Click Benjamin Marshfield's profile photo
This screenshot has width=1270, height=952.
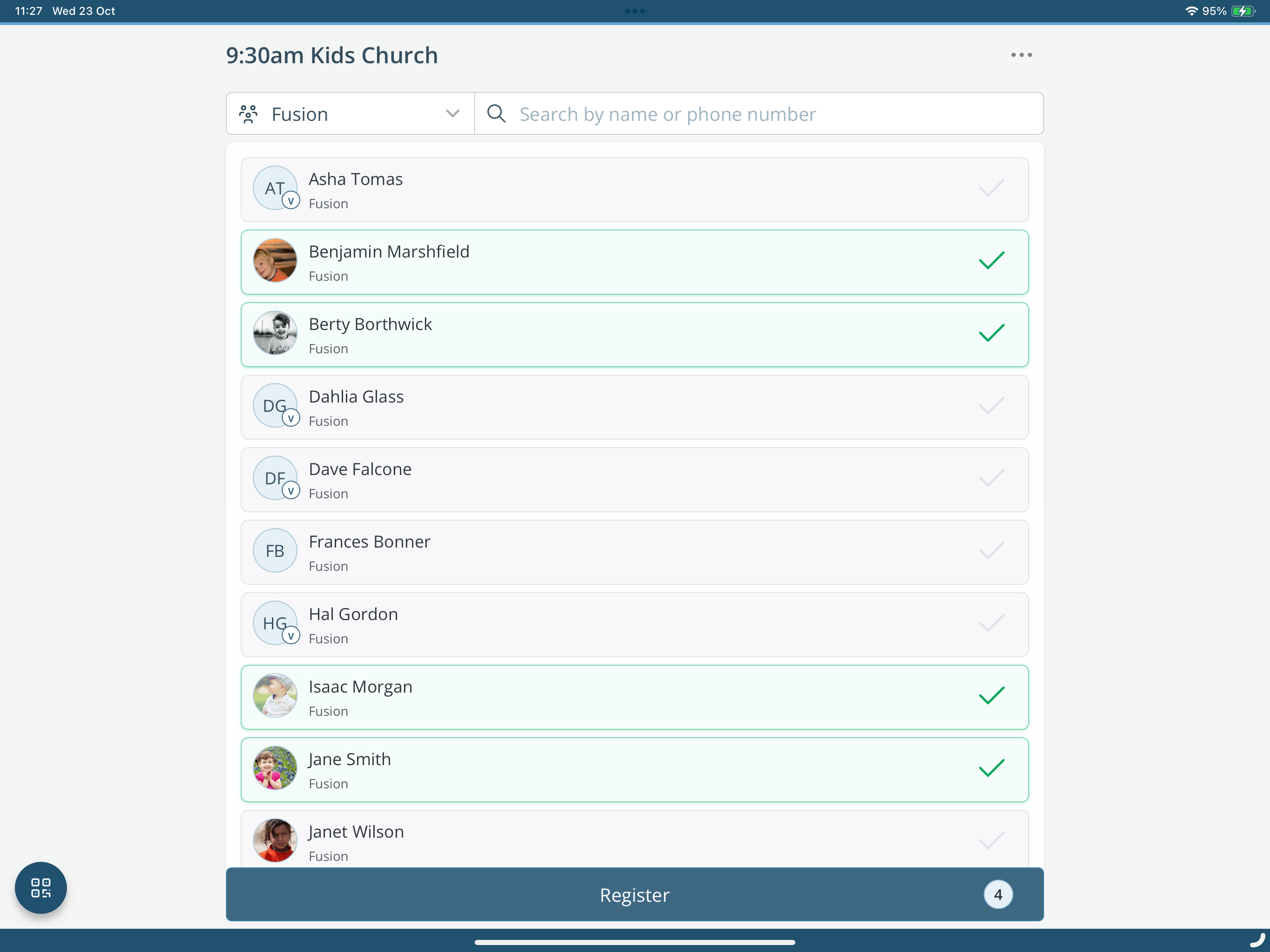coord(275,260)
